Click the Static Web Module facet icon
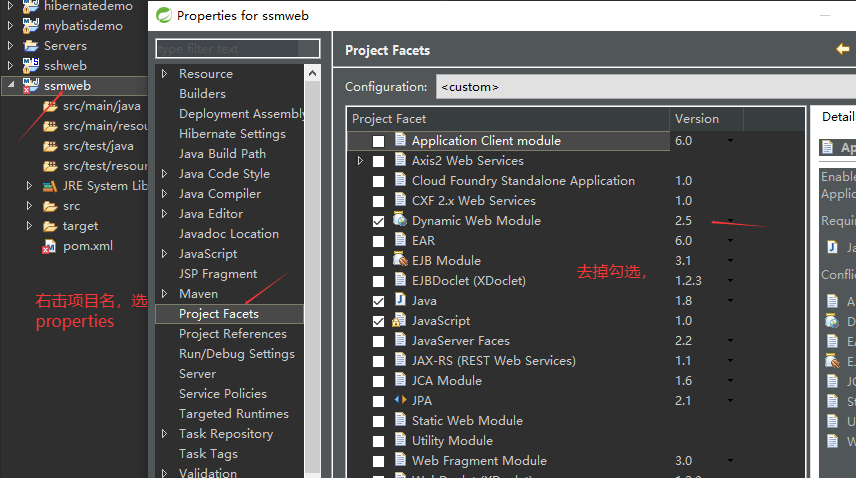This screenshot has width=856, height=478. [400, 420]
